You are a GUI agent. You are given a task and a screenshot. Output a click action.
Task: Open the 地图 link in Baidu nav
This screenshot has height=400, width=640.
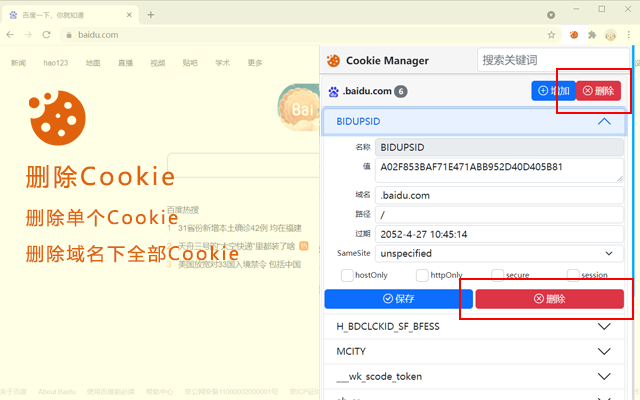point(93,63)
